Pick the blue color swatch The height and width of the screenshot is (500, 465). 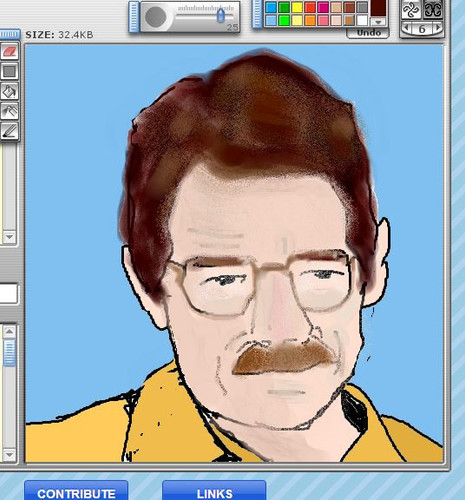click(x=271, y=8)
